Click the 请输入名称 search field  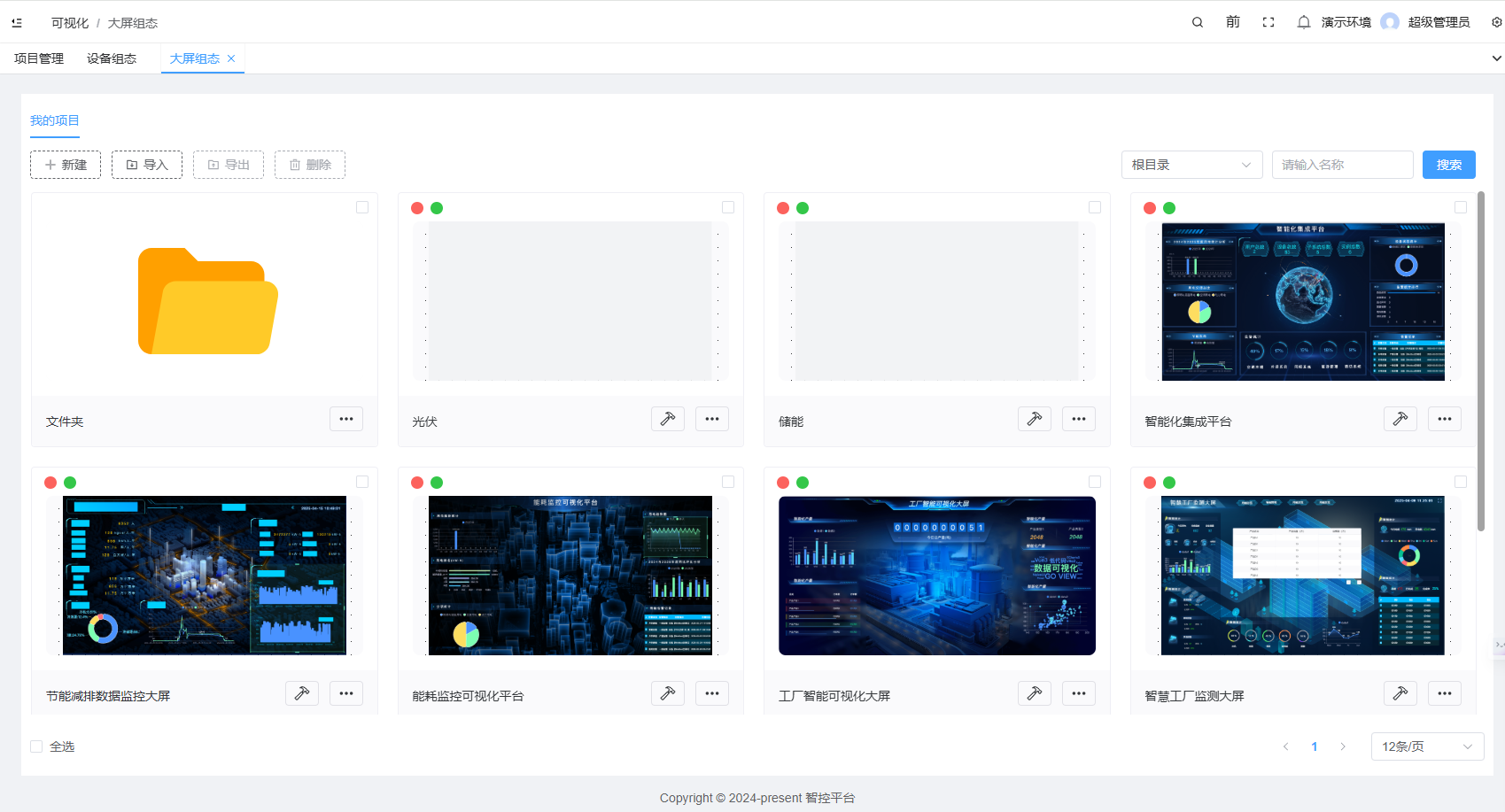pos(1343,165)
